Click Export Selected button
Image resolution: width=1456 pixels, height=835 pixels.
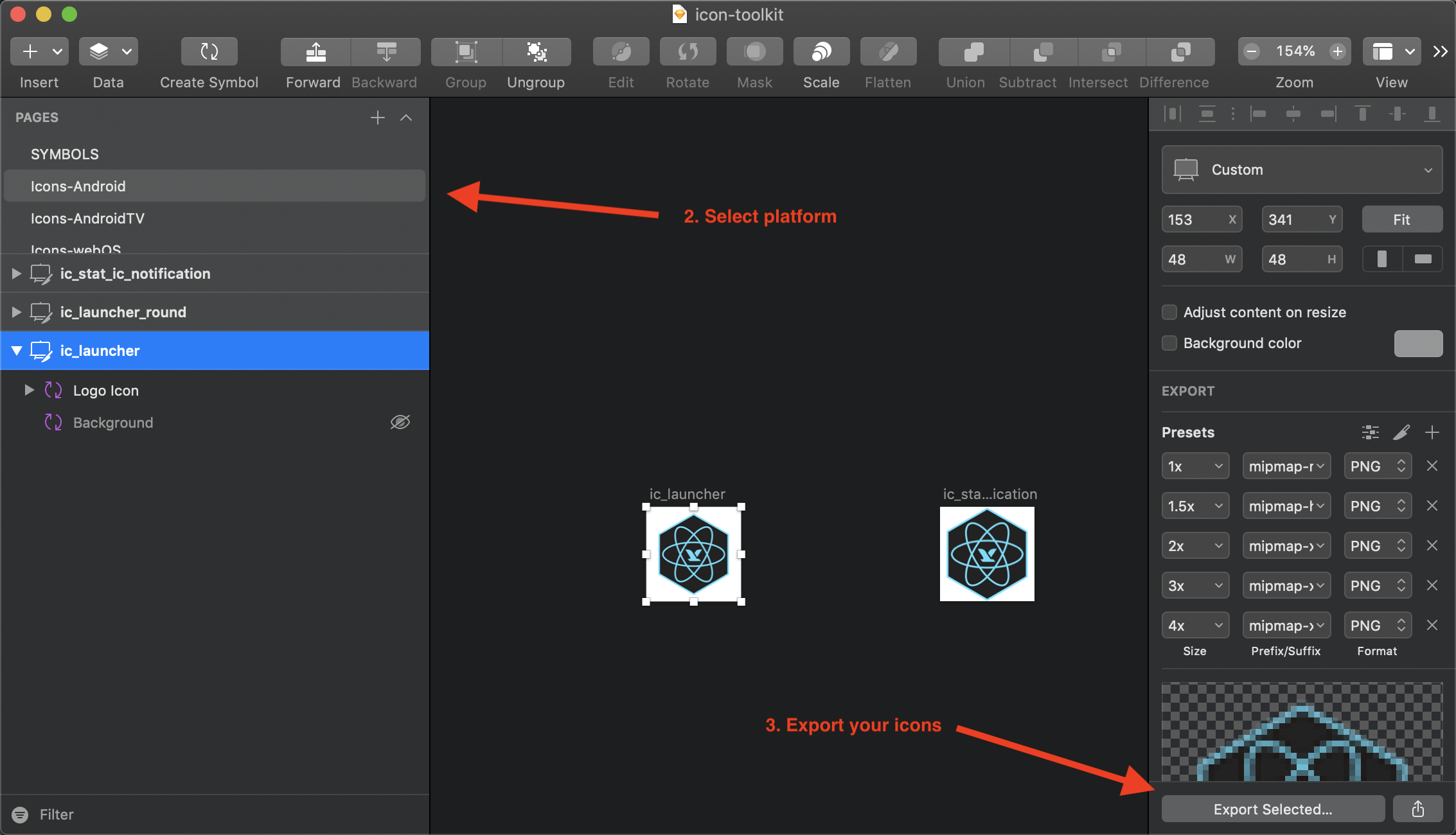tap(1273, 809)
